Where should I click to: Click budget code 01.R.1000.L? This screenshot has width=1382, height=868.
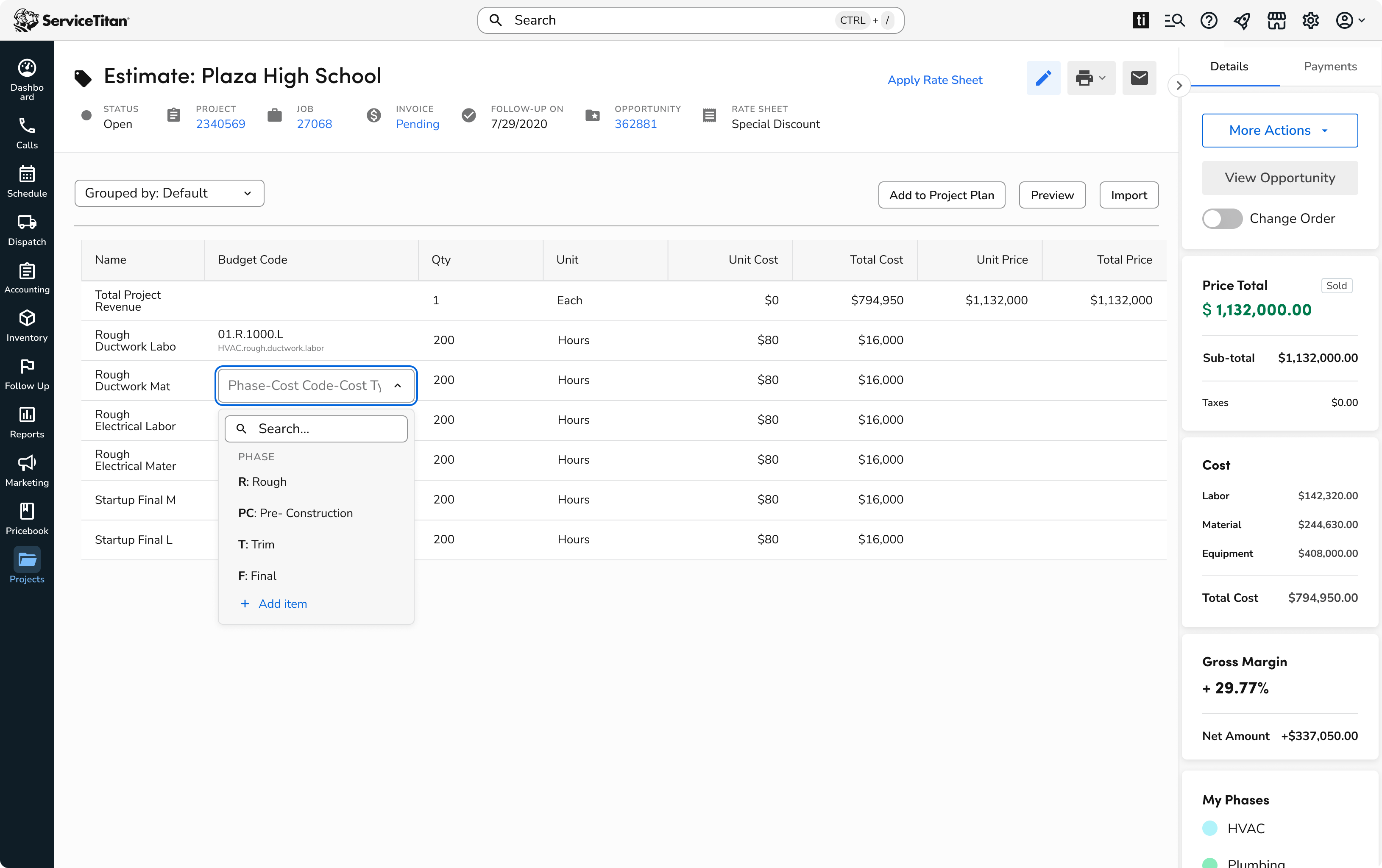click(250, 334)
